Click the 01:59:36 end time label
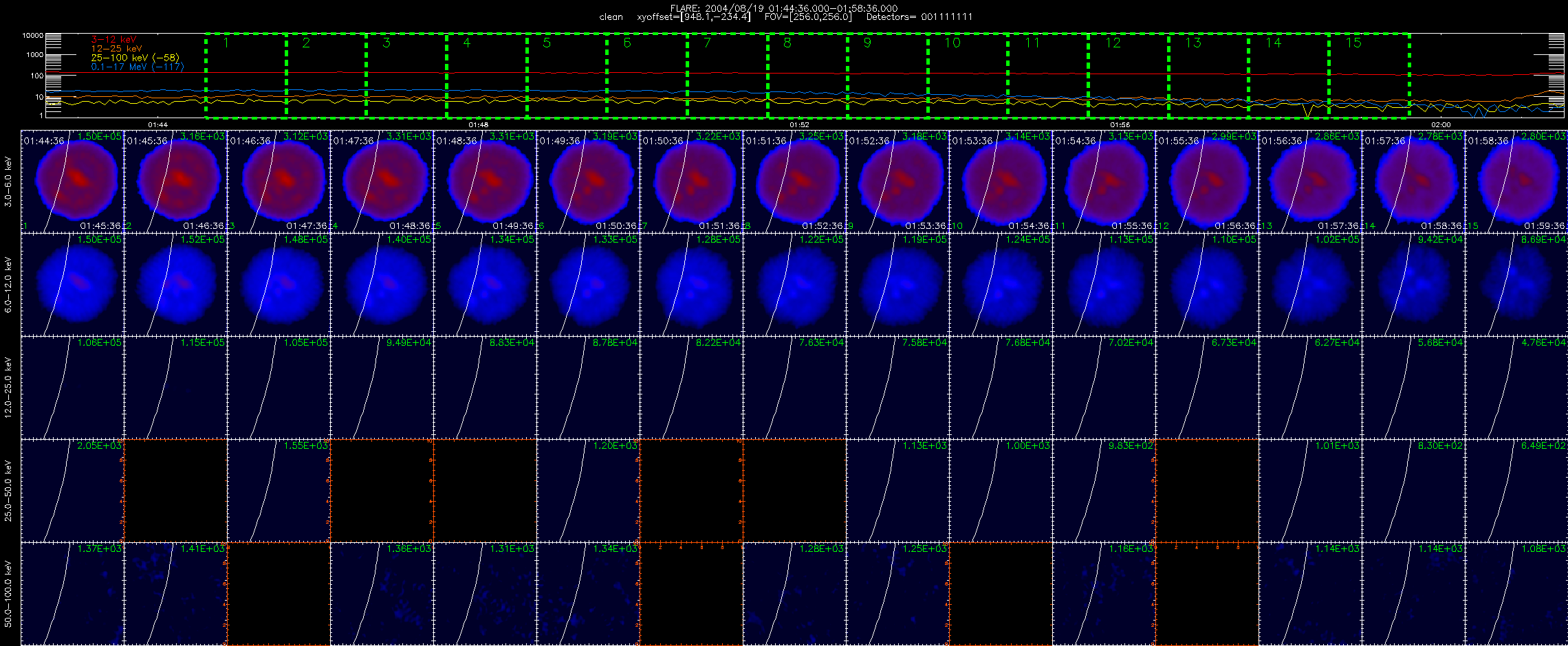This screenshot has height=646, width=1568. click(1545, 225)
